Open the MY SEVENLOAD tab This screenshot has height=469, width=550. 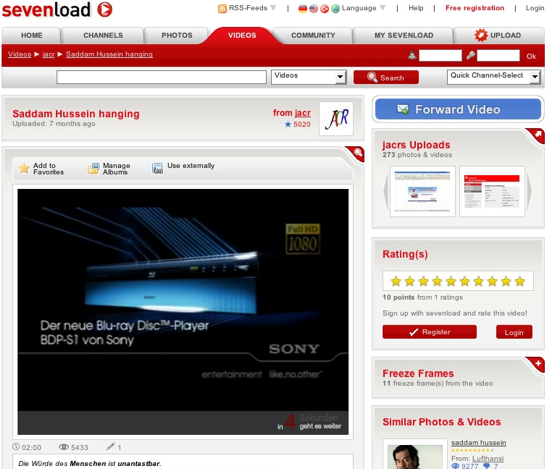click(x=403, y=35)
